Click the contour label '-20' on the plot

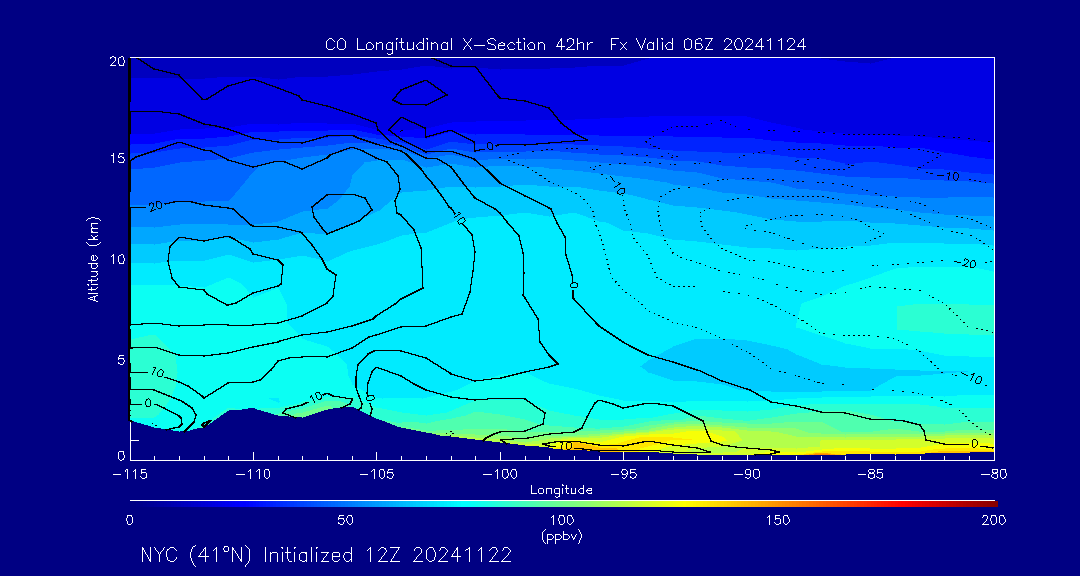pyautogui.click(x=967, y=264)
